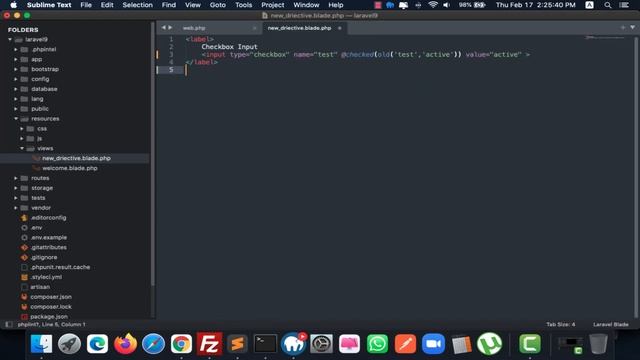Screen dimensions: 640x360
Task: Open .gitignore file in sidebar
Action: point(44,257)
